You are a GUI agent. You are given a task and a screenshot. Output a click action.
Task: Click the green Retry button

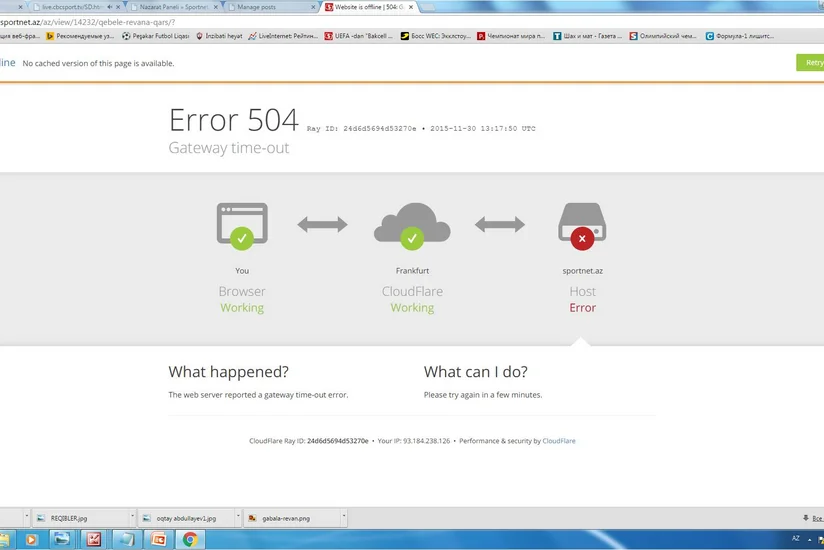click(810, 63)
